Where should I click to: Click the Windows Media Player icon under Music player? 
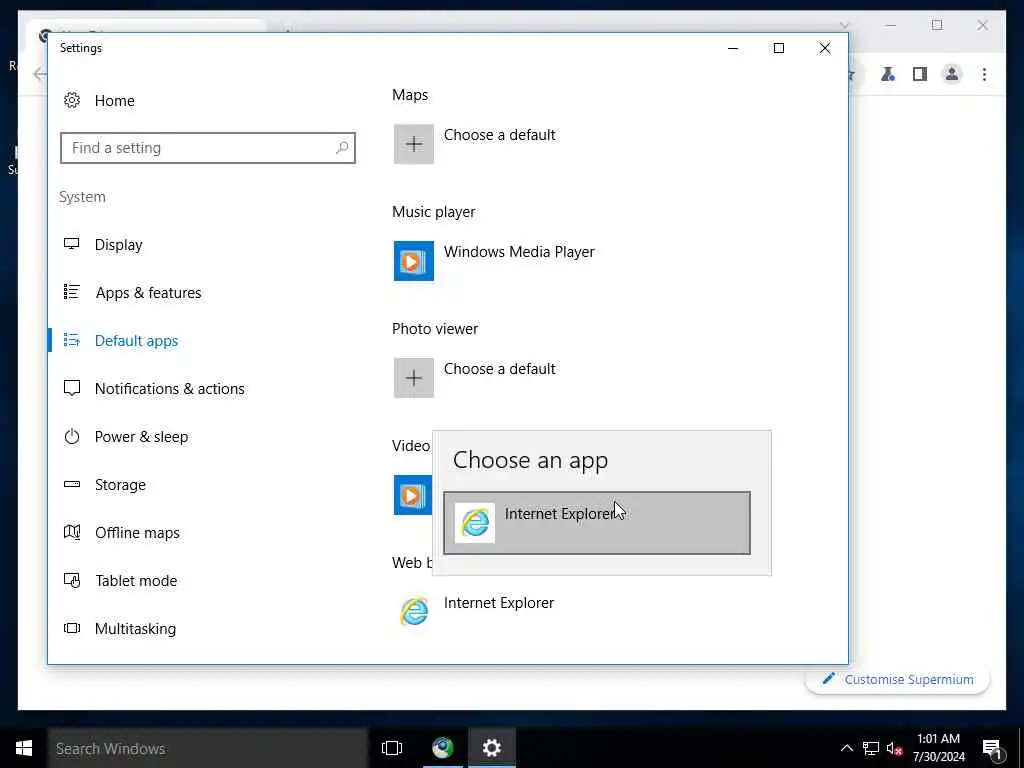(x=413, y=261)
